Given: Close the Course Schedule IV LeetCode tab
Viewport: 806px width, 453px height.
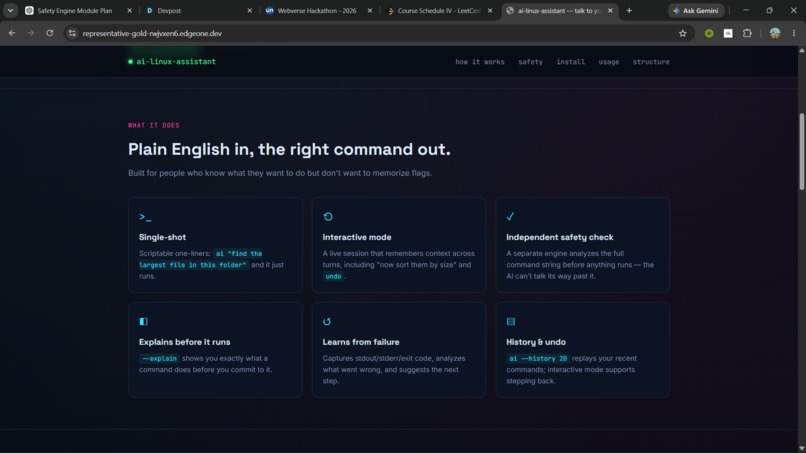Looking at the screenshot, I should point(490,10).
